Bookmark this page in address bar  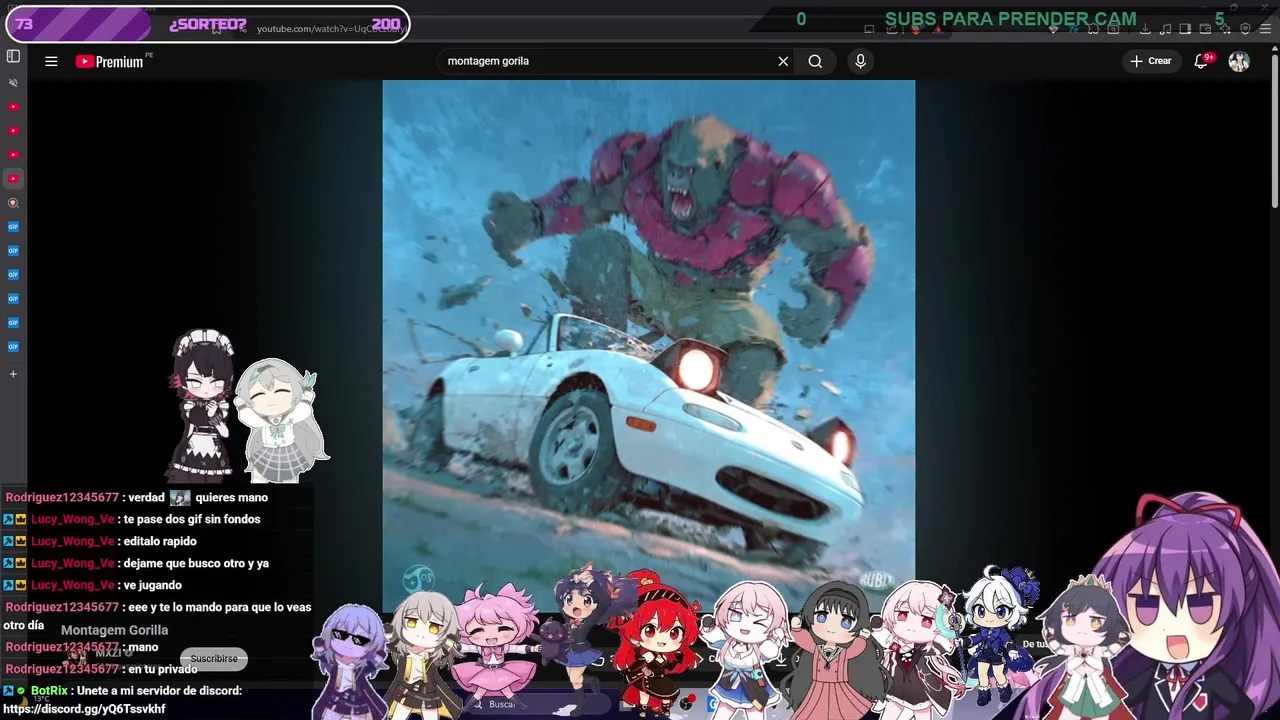(216, 28)
